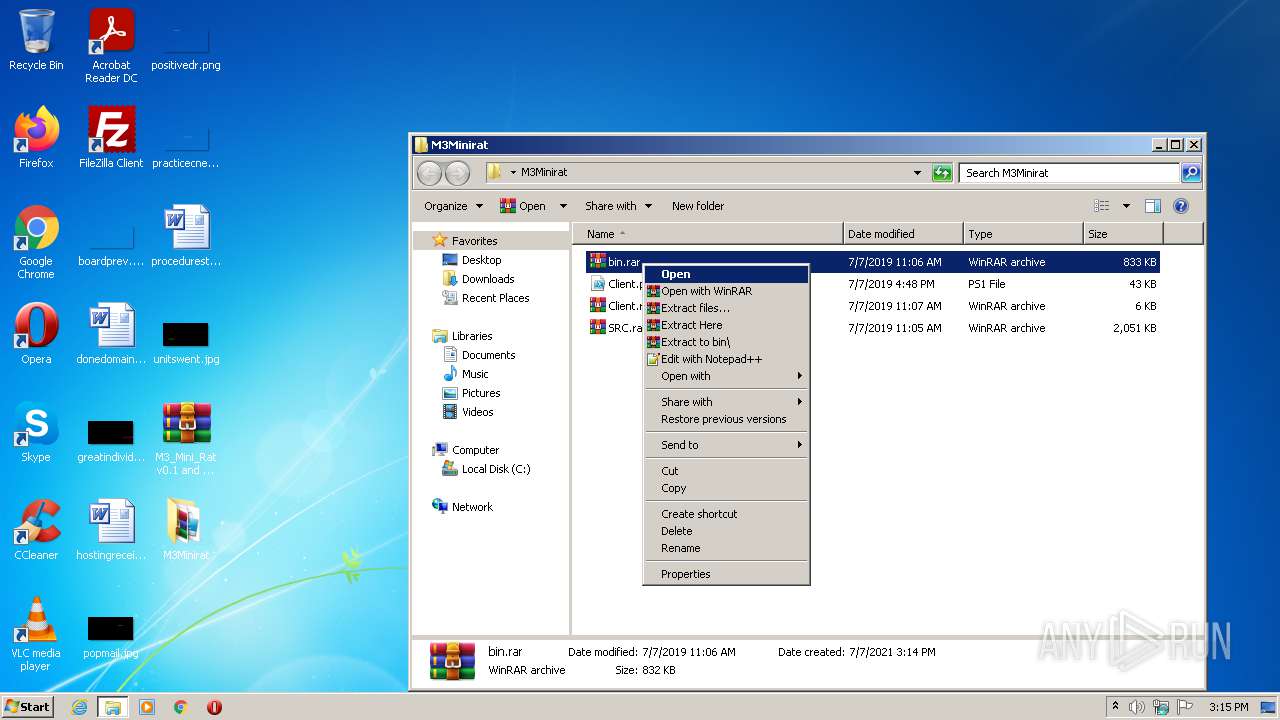Choose Extract files... in context menu

[726, 308]
